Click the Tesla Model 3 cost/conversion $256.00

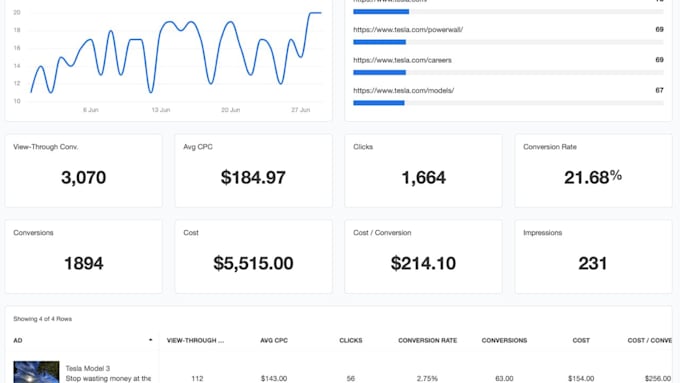(x=657, y=379)
